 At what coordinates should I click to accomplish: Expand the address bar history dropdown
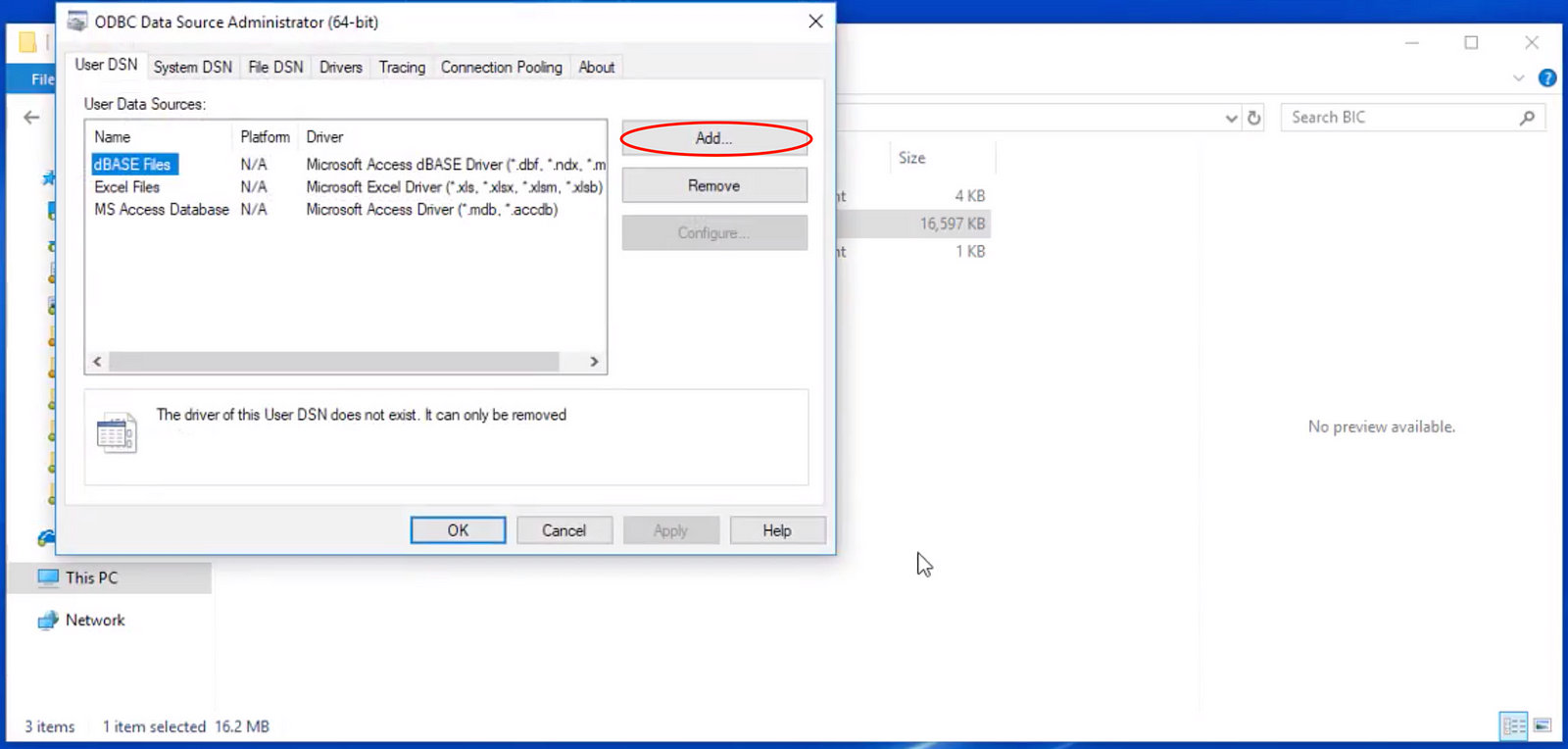1231,118
